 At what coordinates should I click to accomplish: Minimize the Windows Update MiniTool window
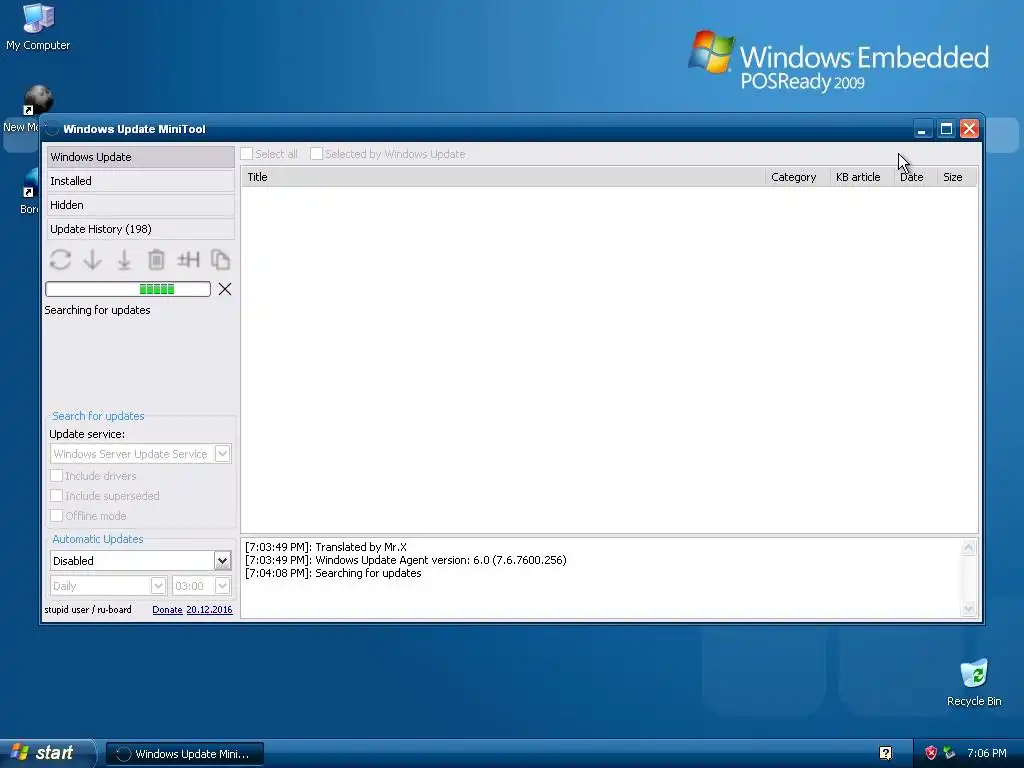[x=922, y=129]
